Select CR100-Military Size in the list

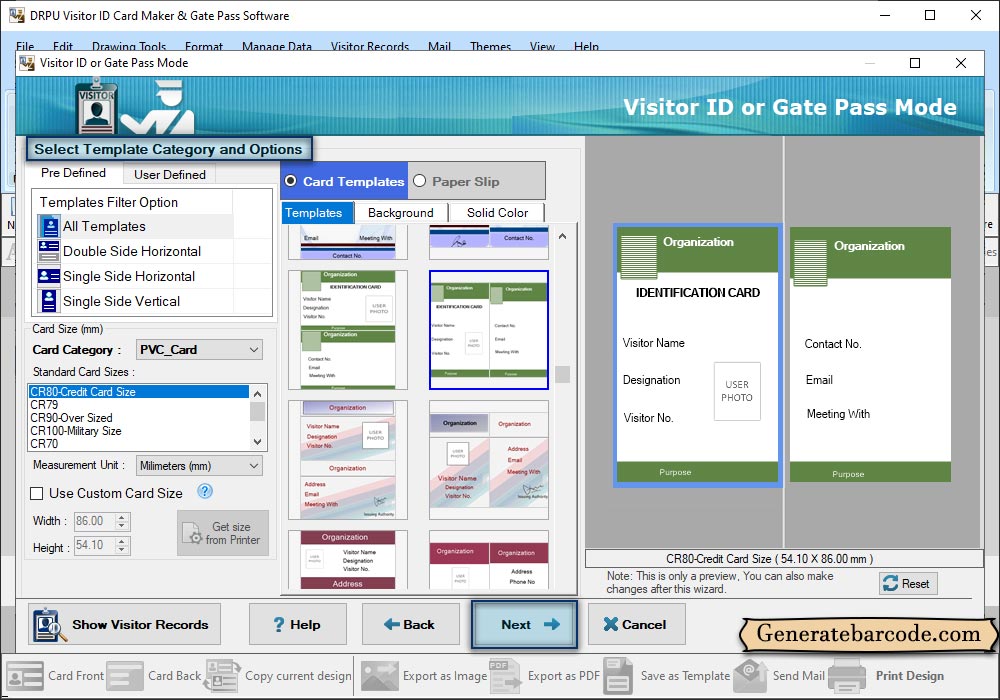[139, 431]
